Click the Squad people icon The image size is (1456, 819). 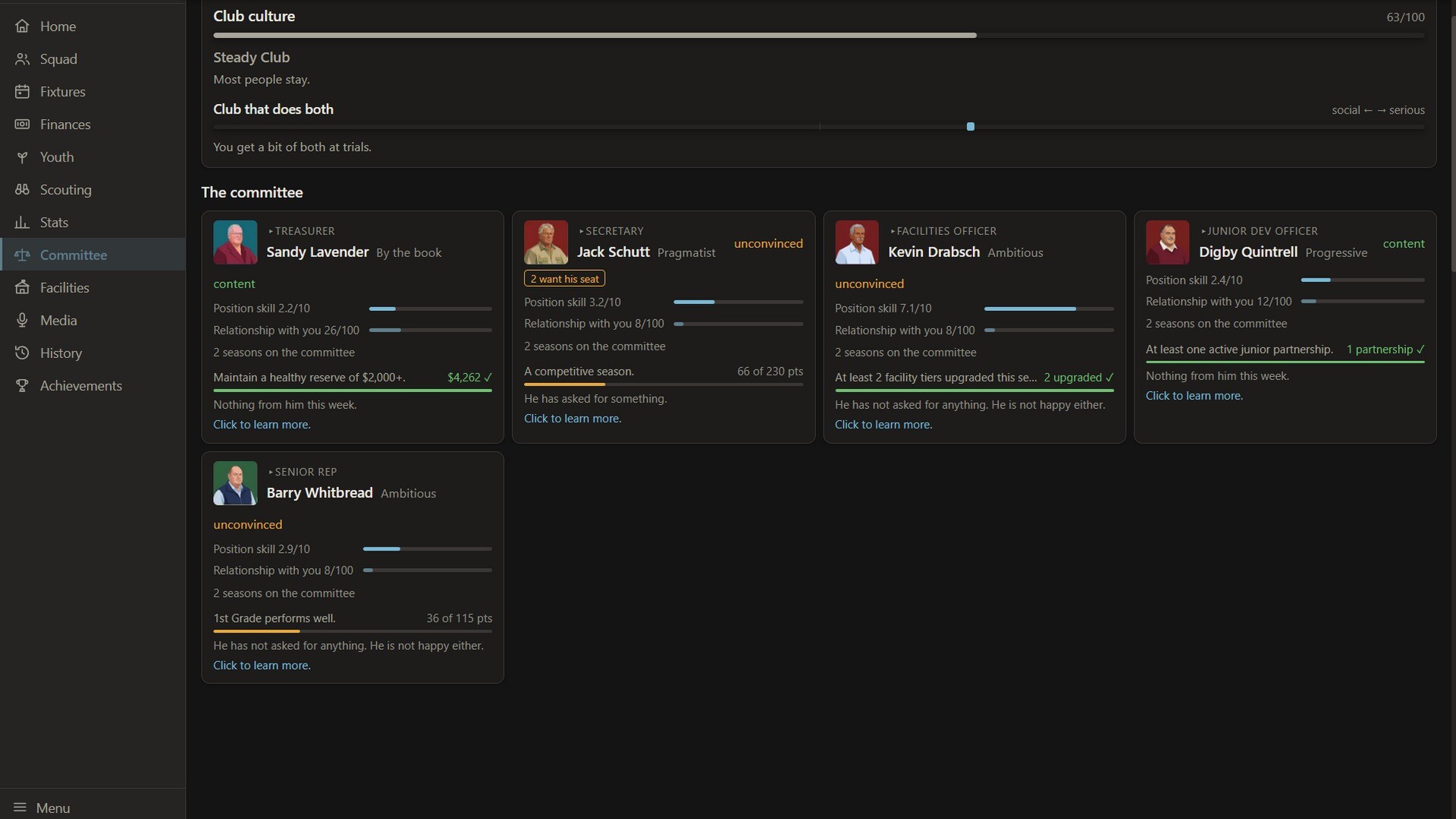coord(22,58)
